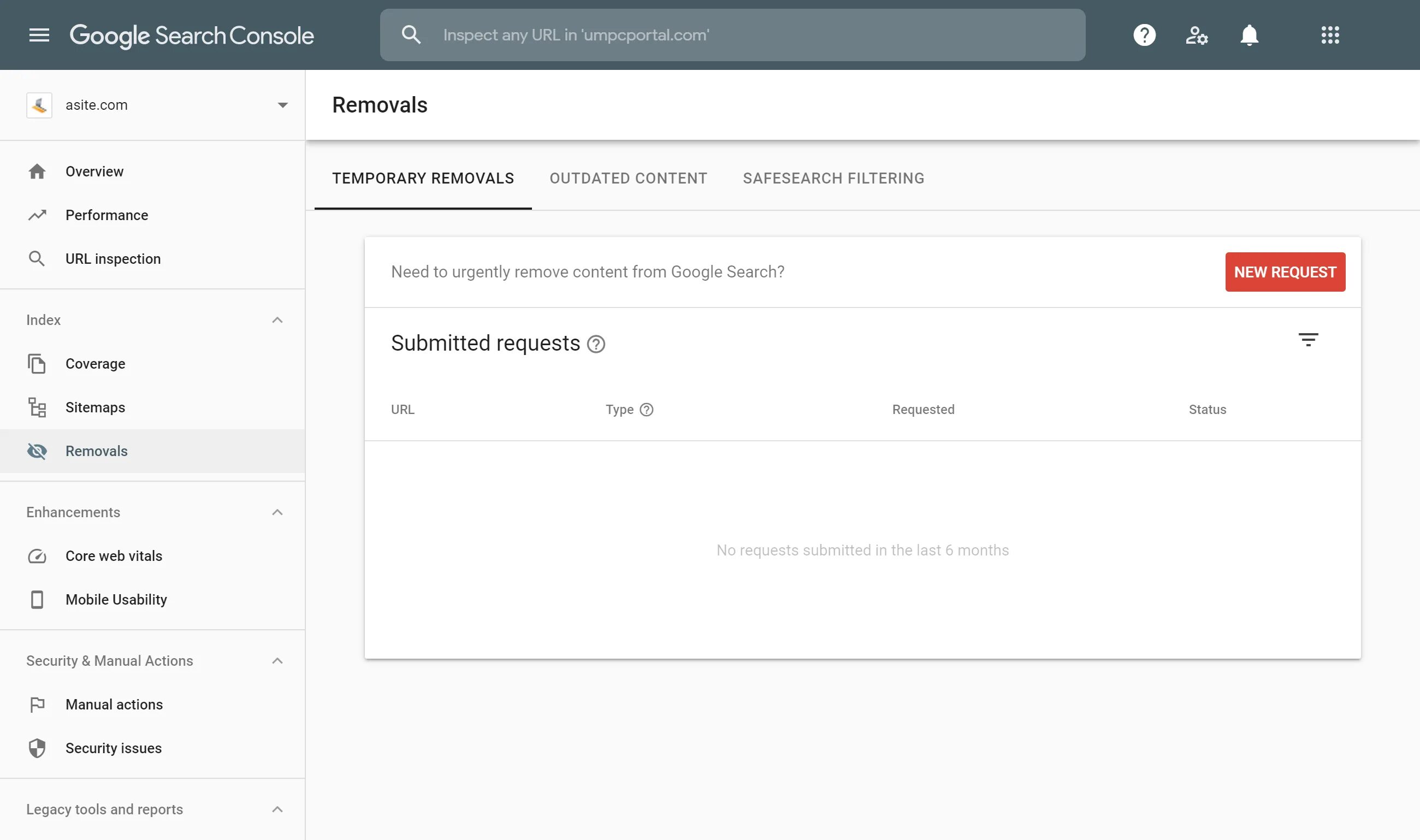1420x840 pixels.
Task: Open the hamburger main menu
Action: coord(39,35)
